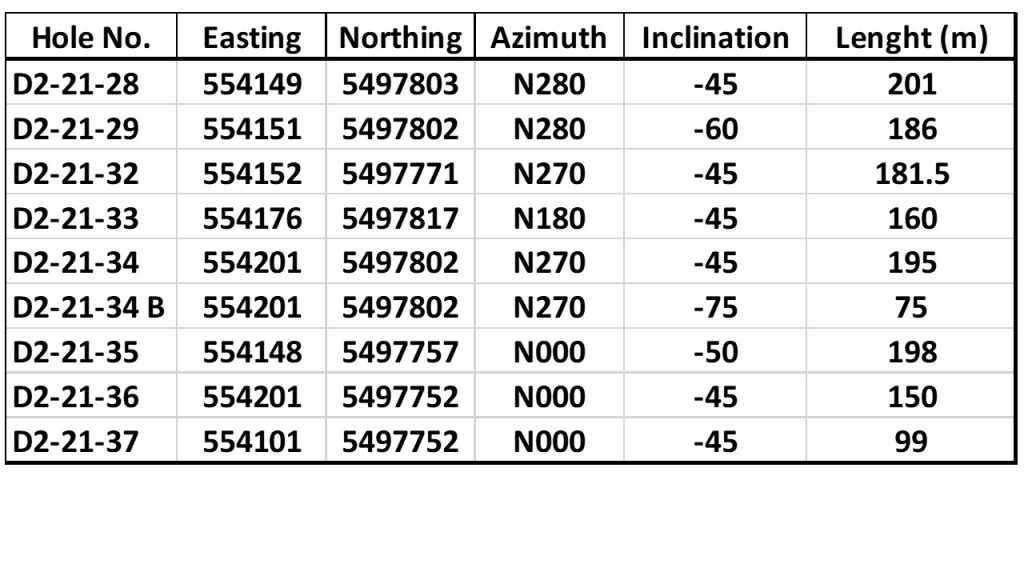This screenshot has height=576, width=1024.
Task: Select the Easting column header
Action: pos(252,38)
